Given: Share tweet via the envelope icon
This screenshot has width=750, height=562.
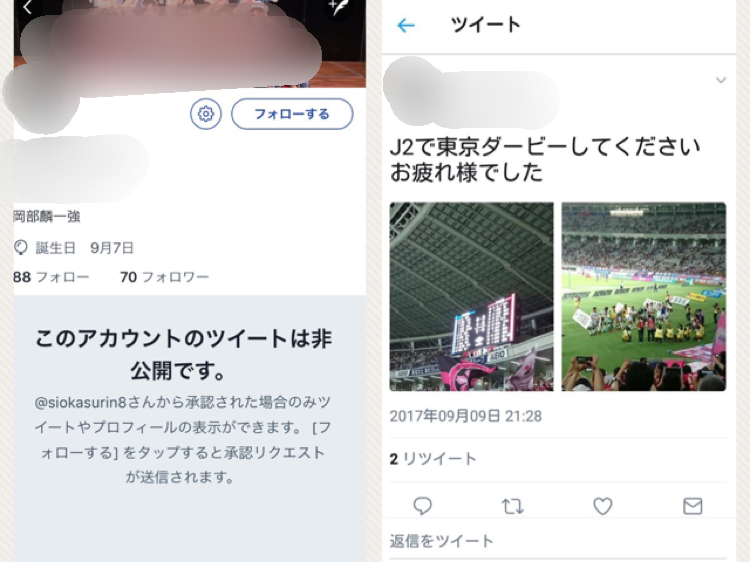Looking at the screenshot, I should coord(693,506).
